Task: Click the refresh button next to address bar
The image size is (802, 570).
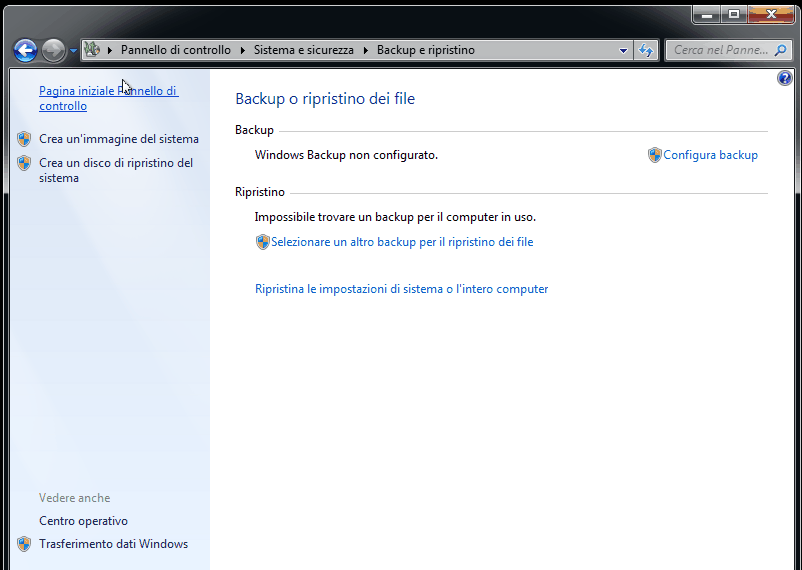Action: click(646, 50)
